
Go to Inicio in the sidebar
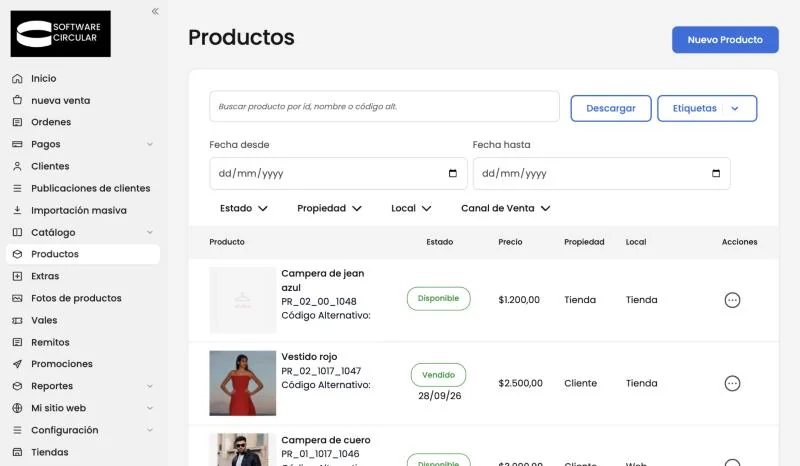click(x=43, y=79)
